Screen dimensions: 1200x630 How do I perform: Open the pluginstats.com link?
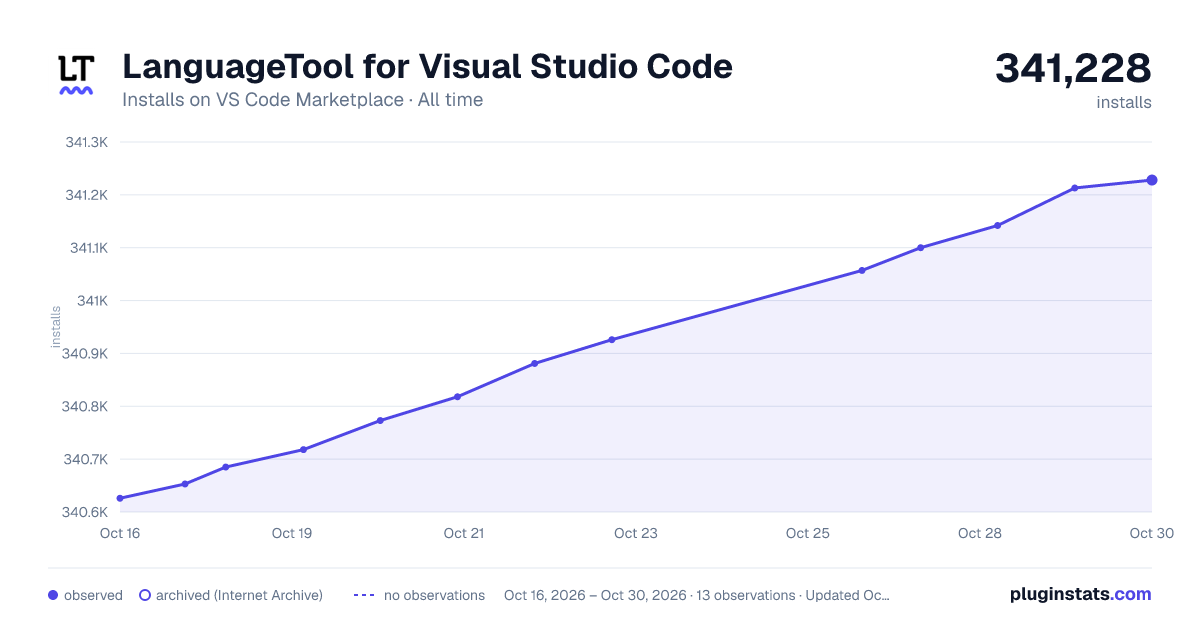1081,594
